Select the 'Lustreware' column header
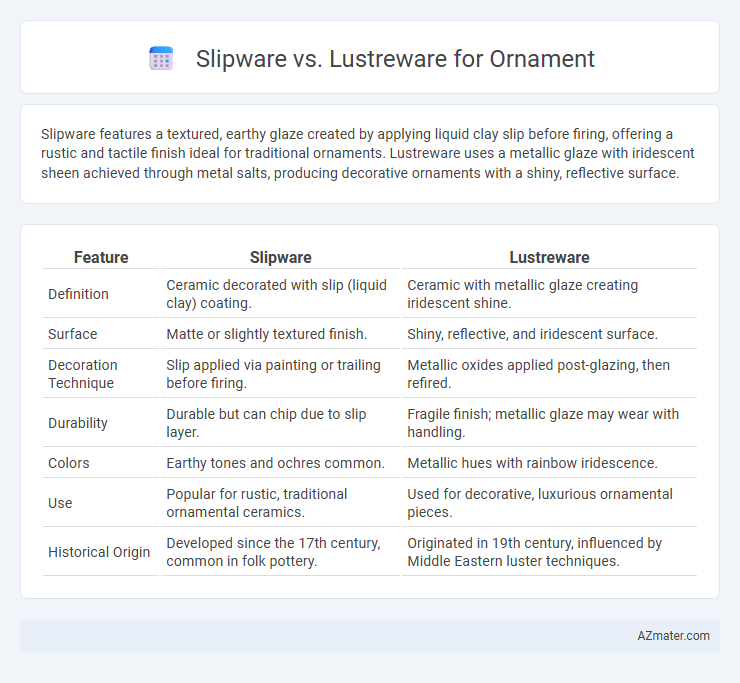This screenshot has width=740, height=683. tap(549, 257)
